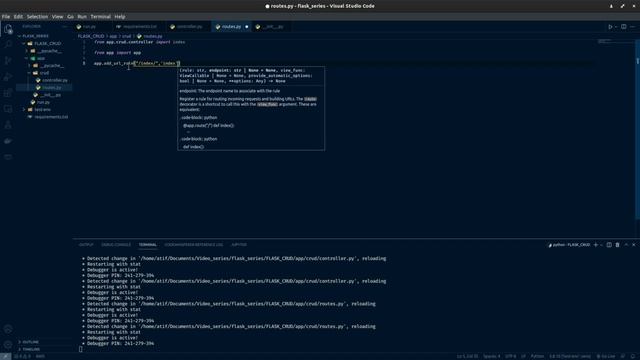Open the Edit menu
The height and width of the screenshot is (360, 640).
point(18,17)
